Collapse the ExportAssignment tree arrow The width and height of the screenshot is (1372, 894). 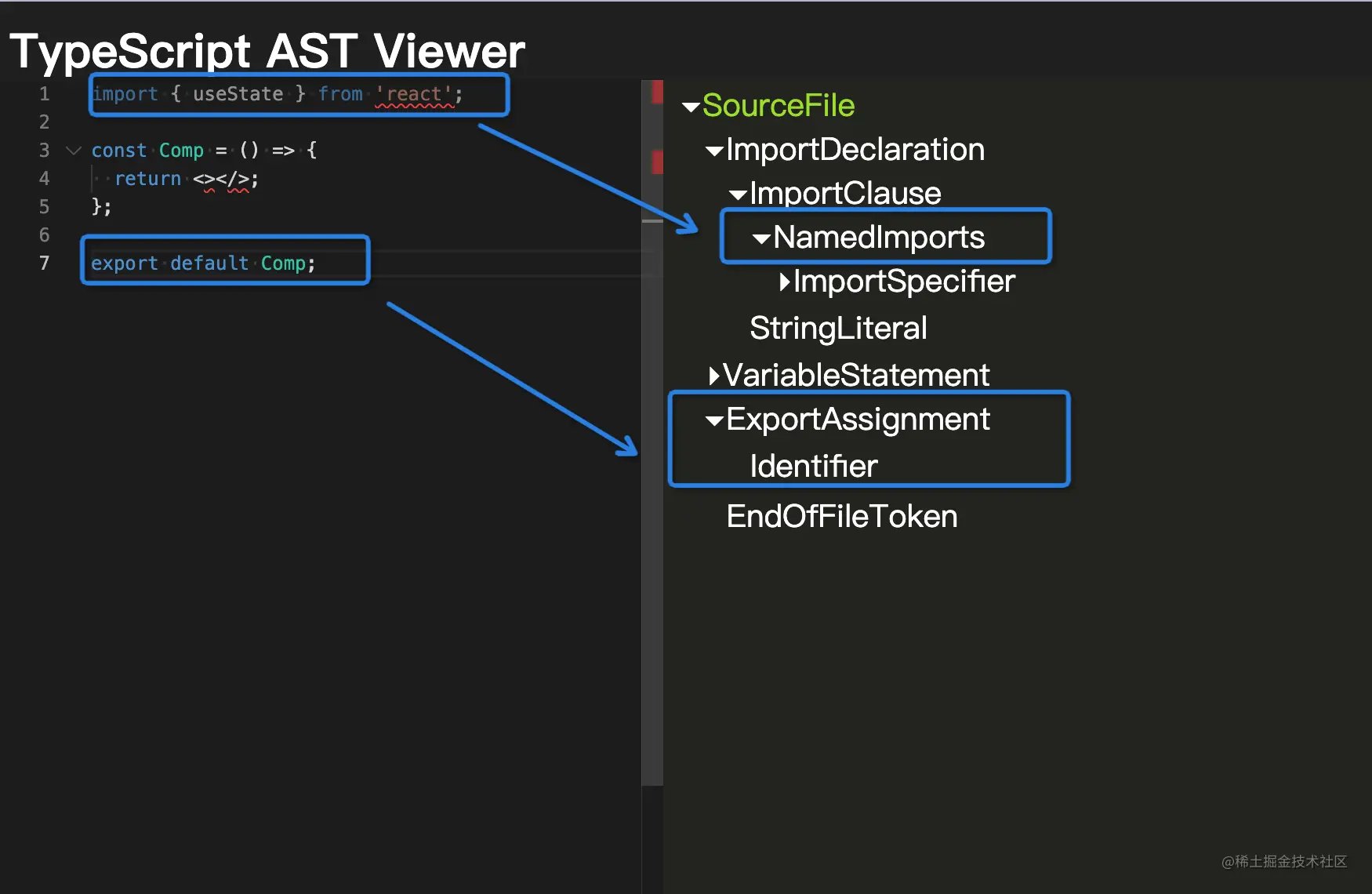coord(714,421)
